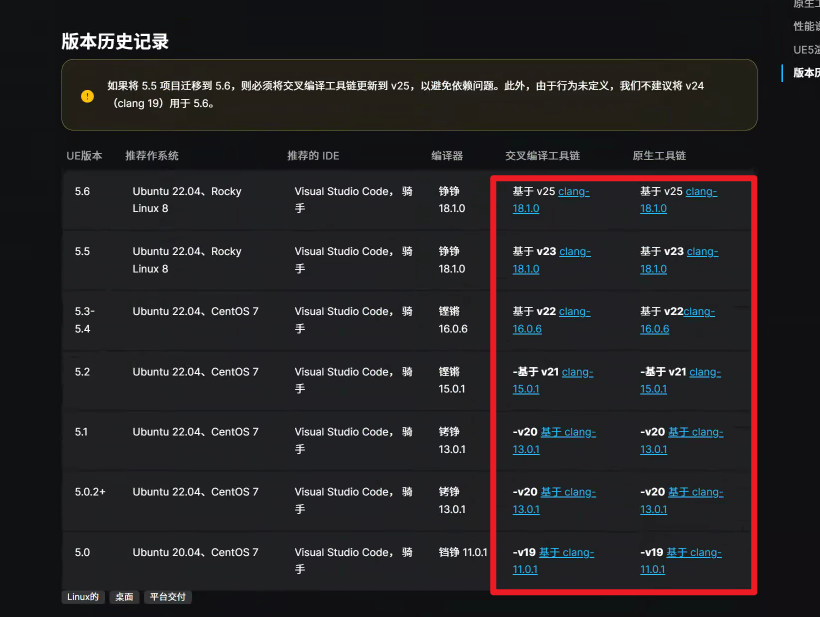Select UE version cell 5.1
The image size is (820, 617).
(81, 432)
